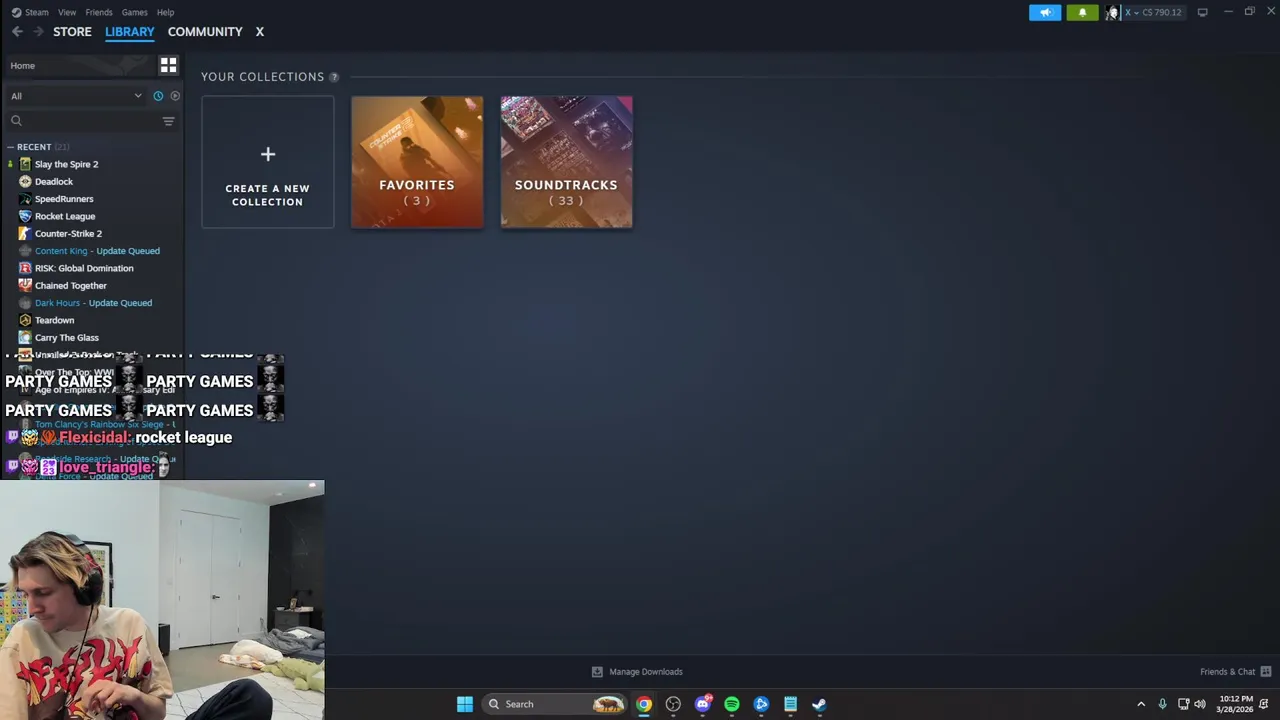Screen dimensions: 1280x720
Task: Select Teardown in the games list
Action: coord(54,320)
